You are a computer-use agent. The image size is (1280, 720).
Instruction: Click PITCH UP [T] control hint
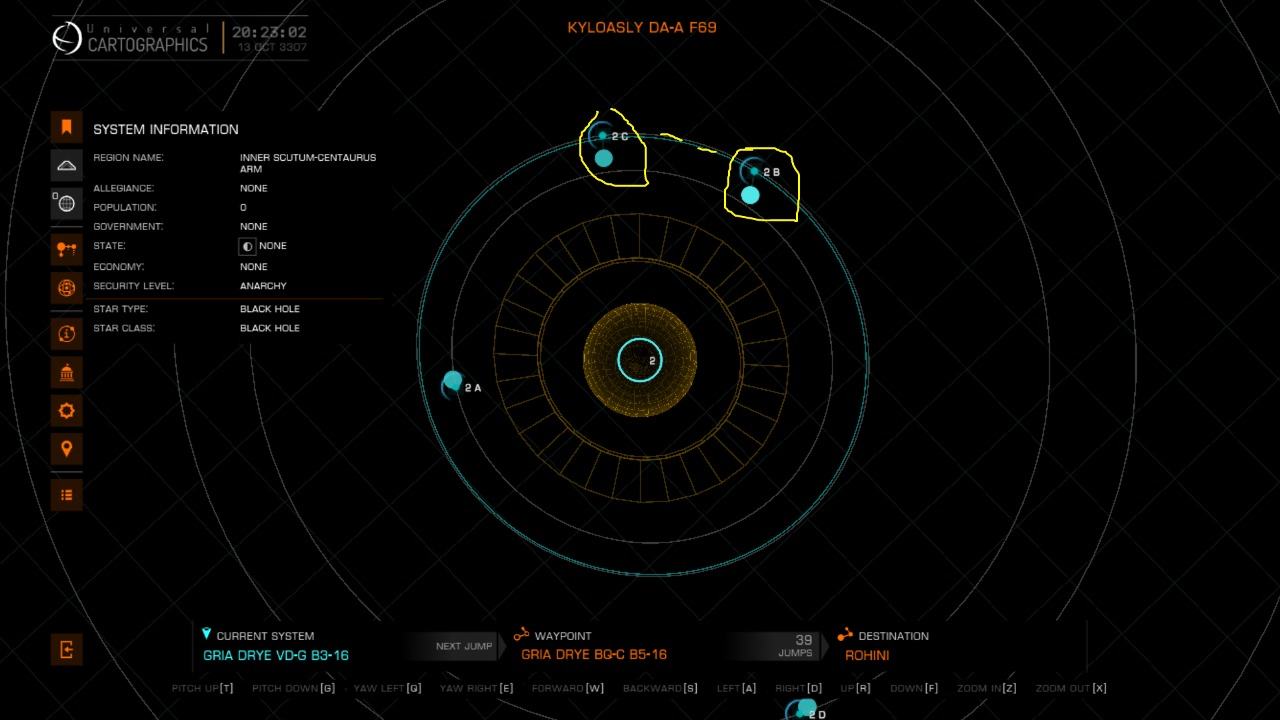tap(202, 688)
